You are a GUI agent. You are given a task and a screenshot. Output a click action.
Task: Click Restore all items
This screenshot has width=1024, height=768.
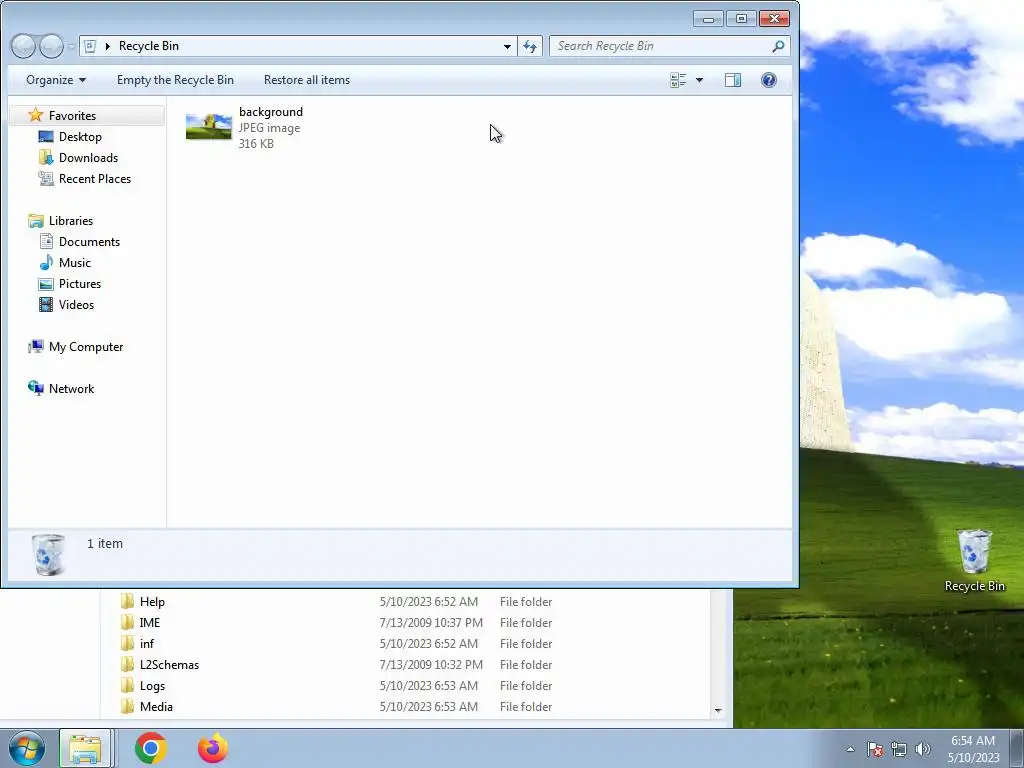click(x=306, y=80)
